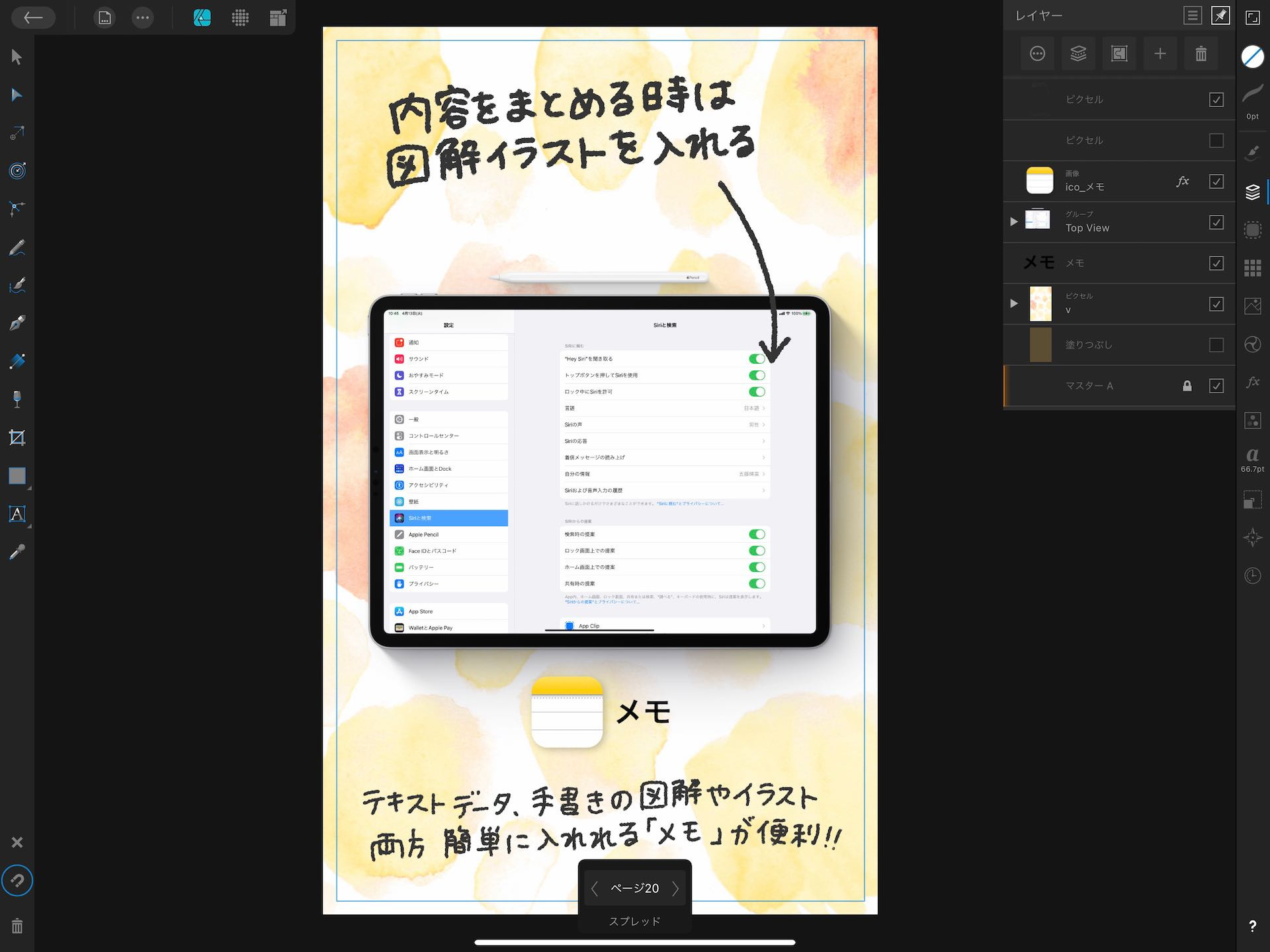Open the Brushes studio icon
The height and width of the screenshot is (952, 1270).
[1252, 153]
